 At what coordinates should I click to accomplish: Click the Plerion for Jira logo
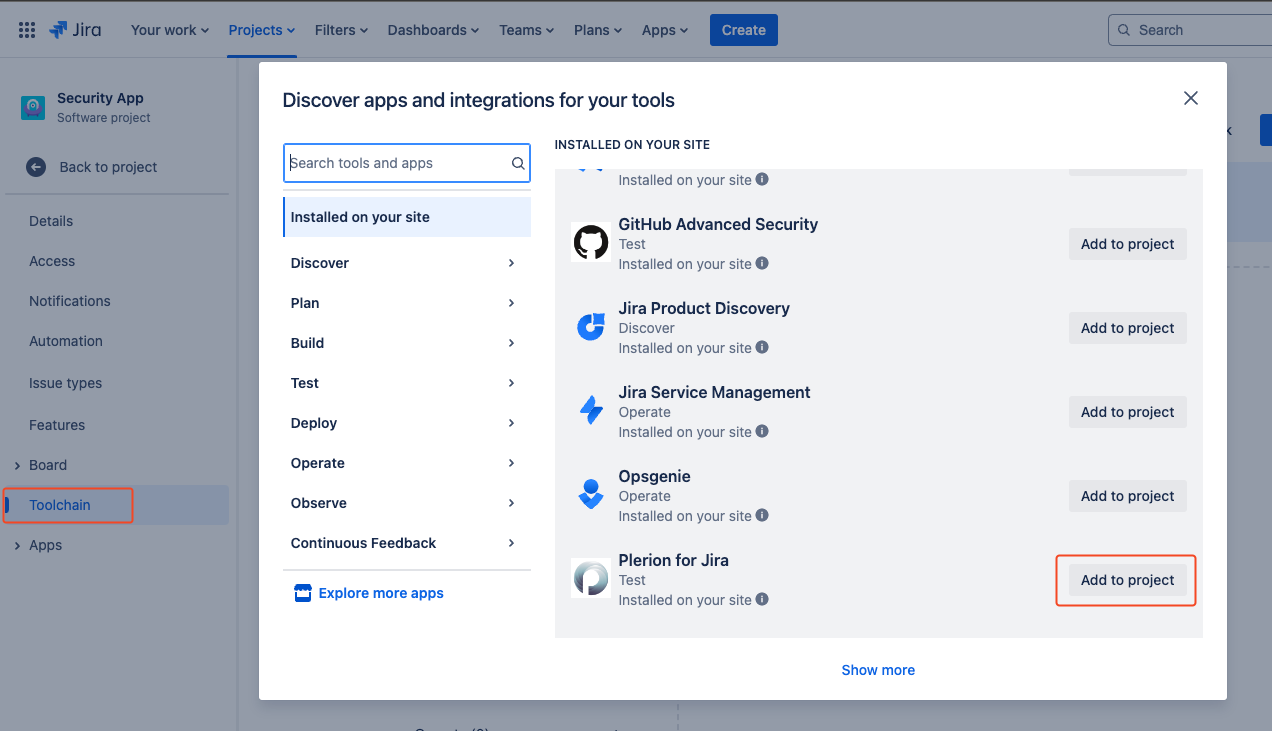point(591,579)
